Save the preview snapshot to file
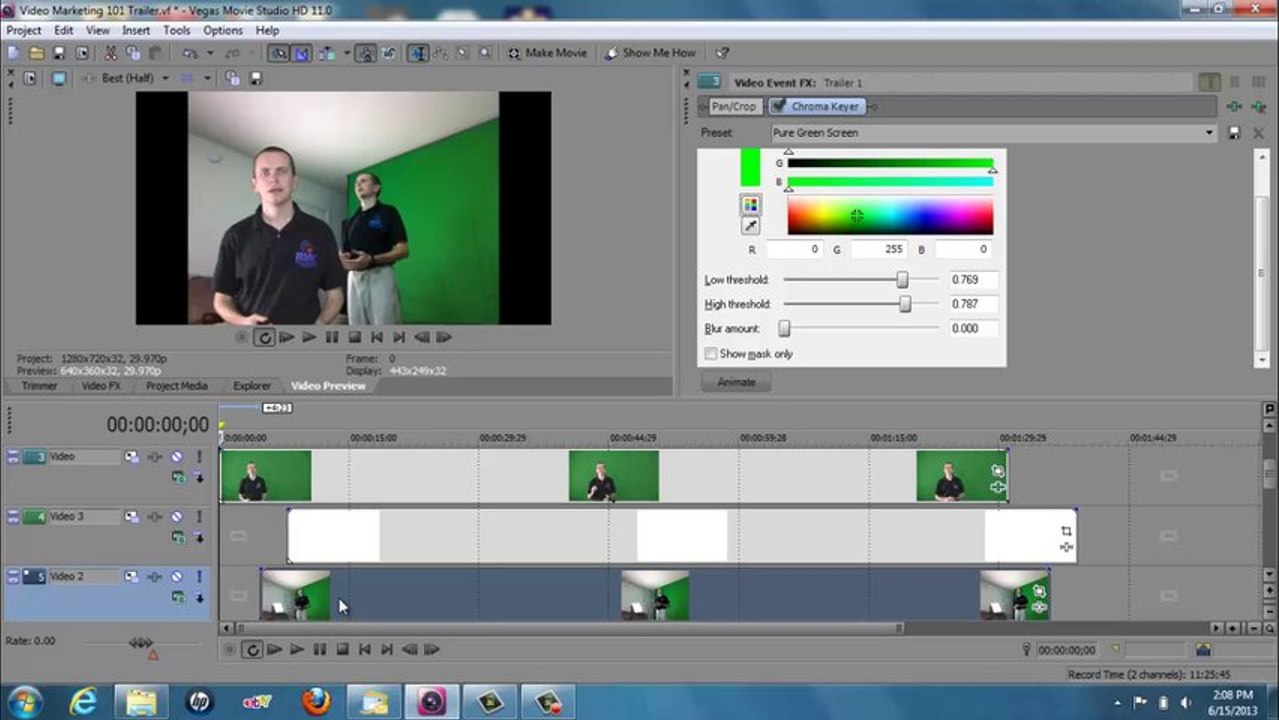 [x=256, y=78]
